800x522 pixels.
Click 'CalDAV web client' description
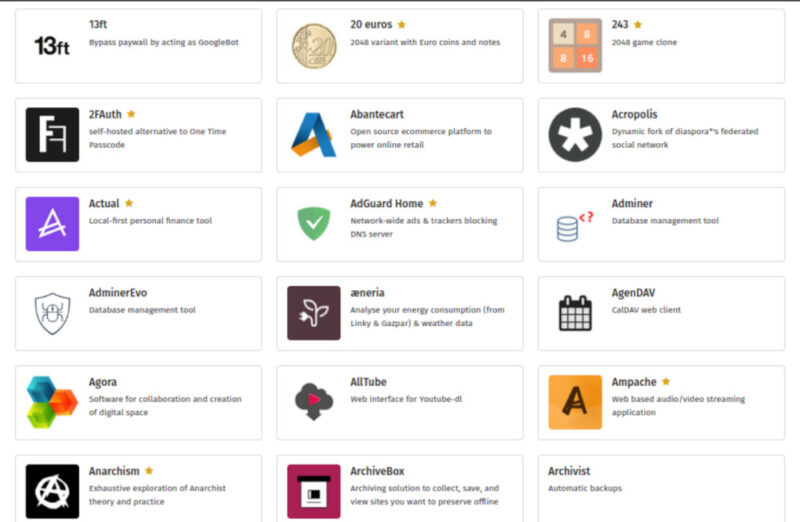coord(646,310)
